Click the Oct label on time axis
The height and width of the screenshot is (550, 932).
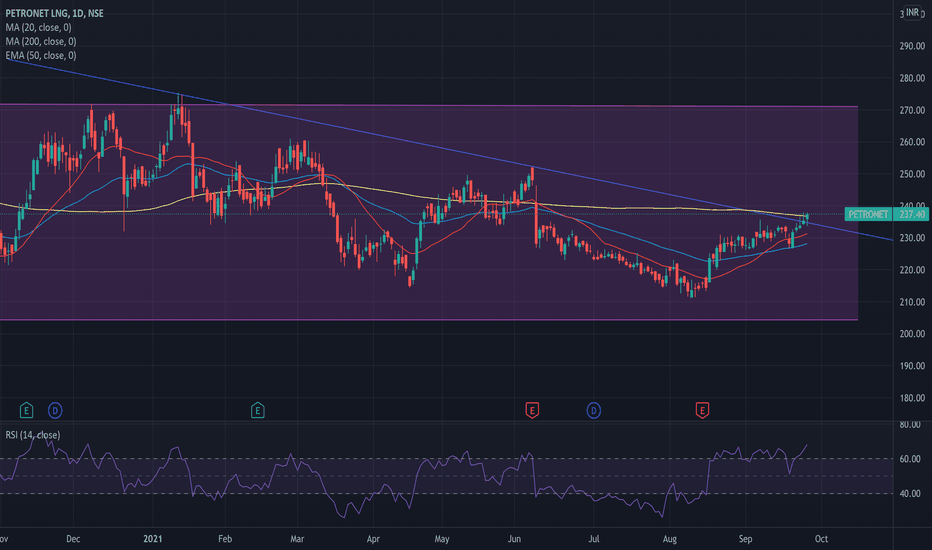click(x=821, y=539)
